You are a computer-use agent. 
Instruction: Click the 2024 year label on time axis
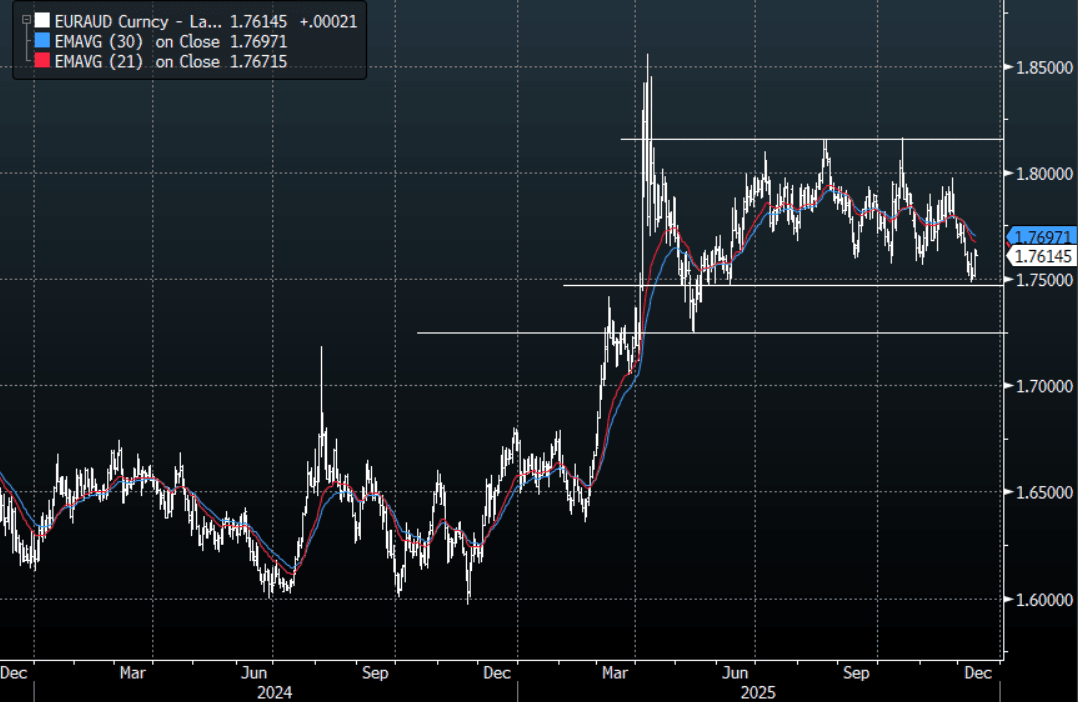coord(274,692)
